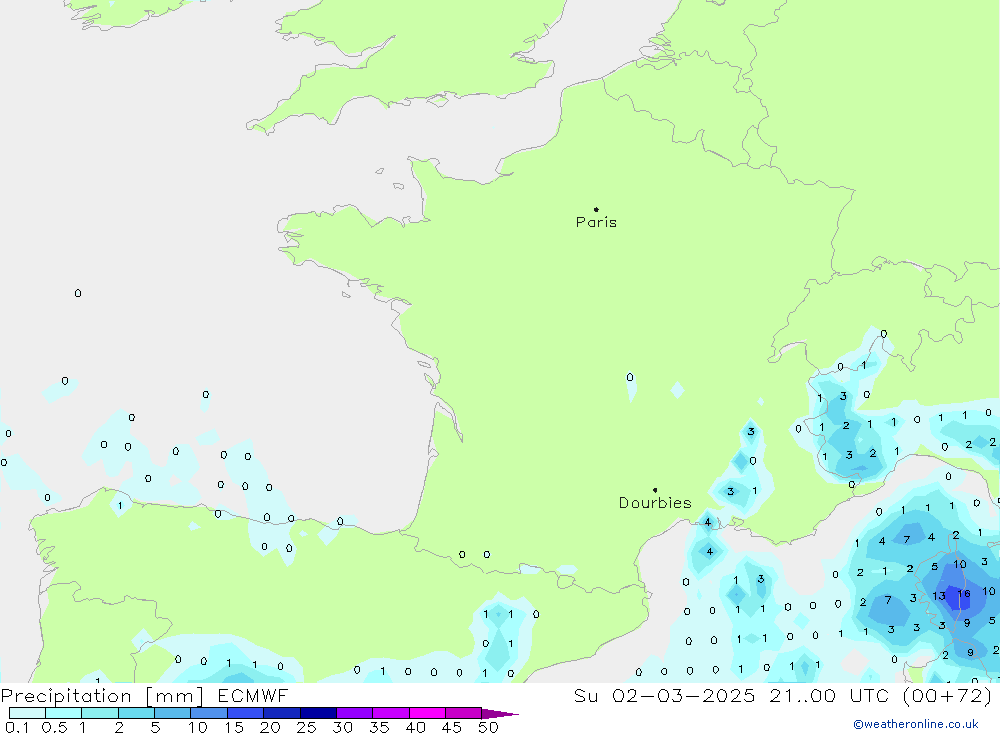Select the 15 to 20 legend color box
The width and height of the screenshot is (1000, 733).
click(x=246, y=713)
